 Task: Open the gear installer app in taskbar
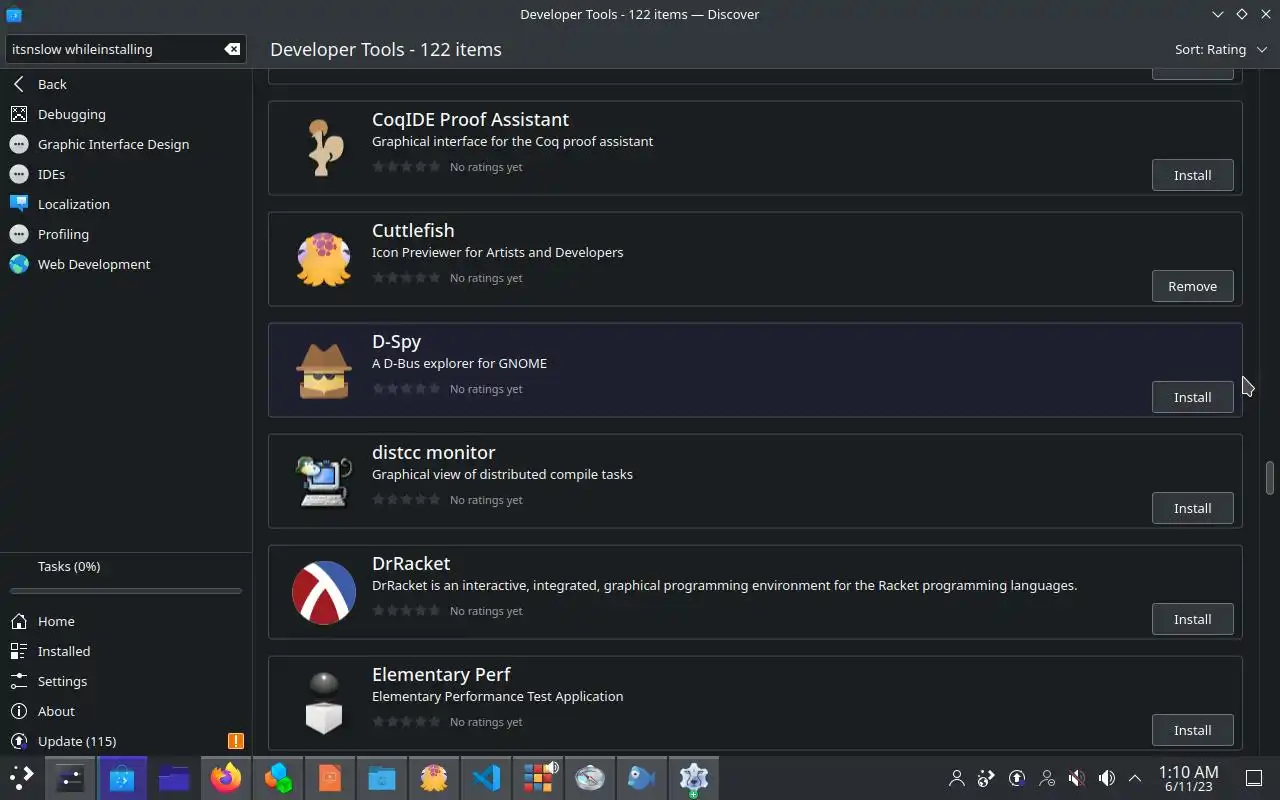click(x=694, y=777)
